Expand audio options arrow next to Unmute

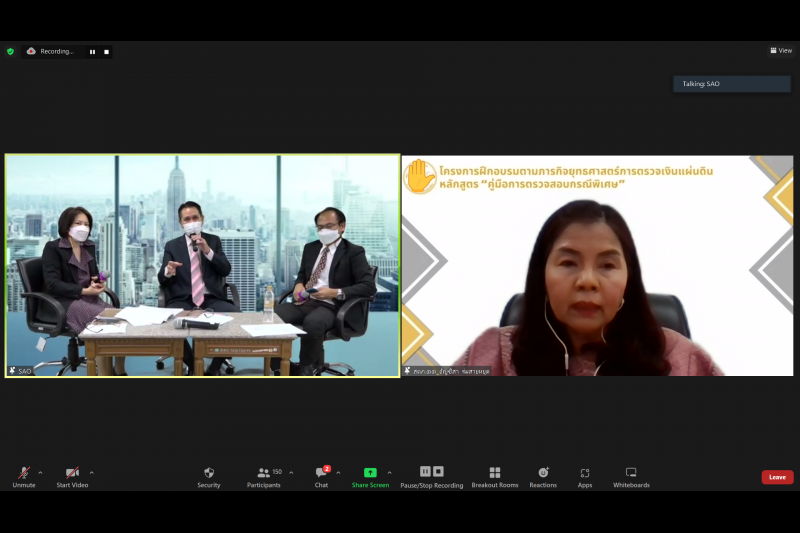[x=40, y=473]
